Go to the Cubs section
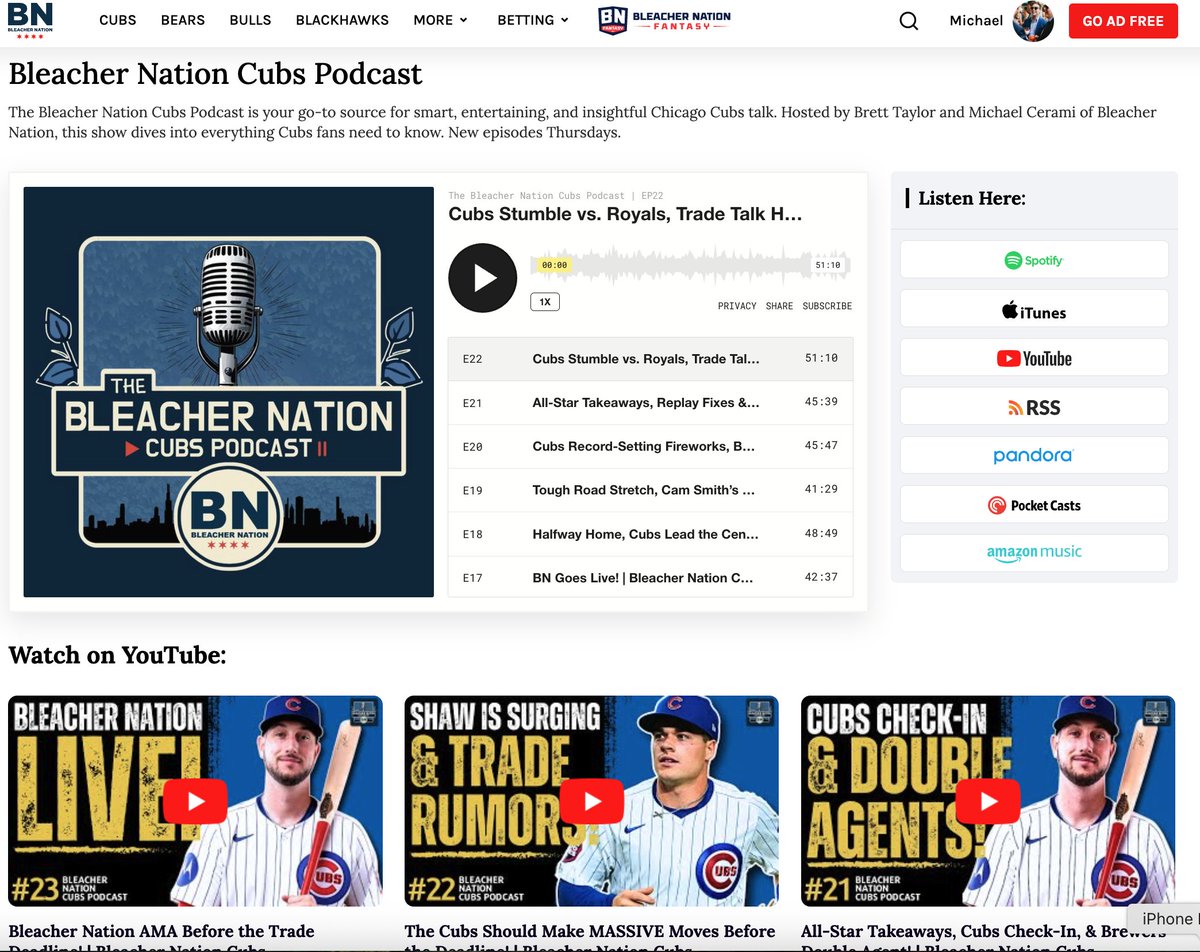1200x952 pixels. point(118,20)
